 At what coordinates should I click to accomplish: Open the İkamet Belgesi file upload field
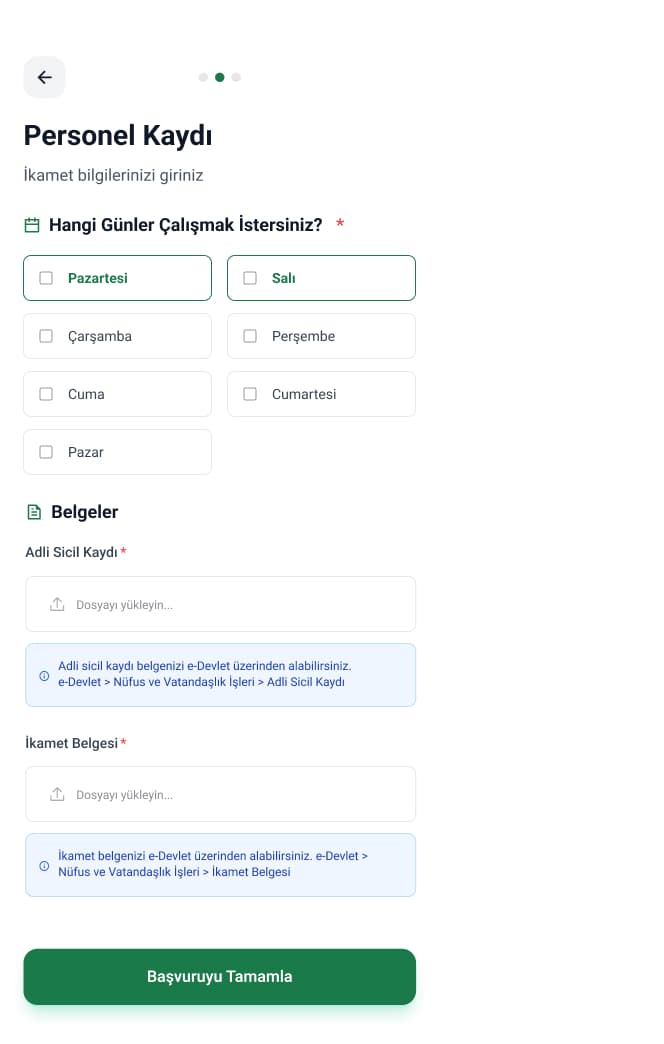[x=220, y=794]
